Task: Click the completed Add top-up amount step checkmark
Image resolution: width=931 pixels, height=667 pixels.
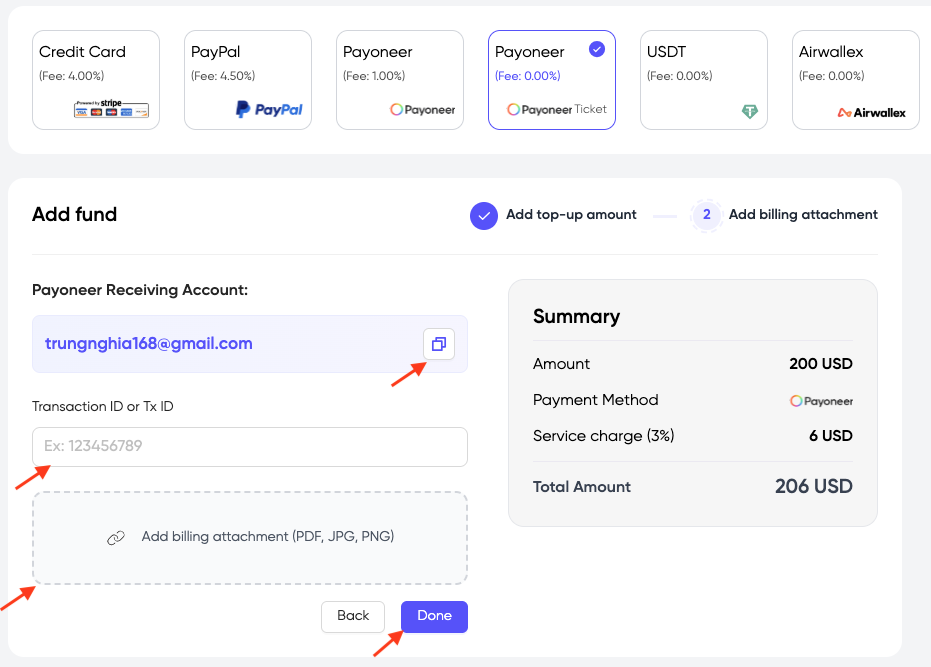Action: pyautogui.click(x=483, y=215)
